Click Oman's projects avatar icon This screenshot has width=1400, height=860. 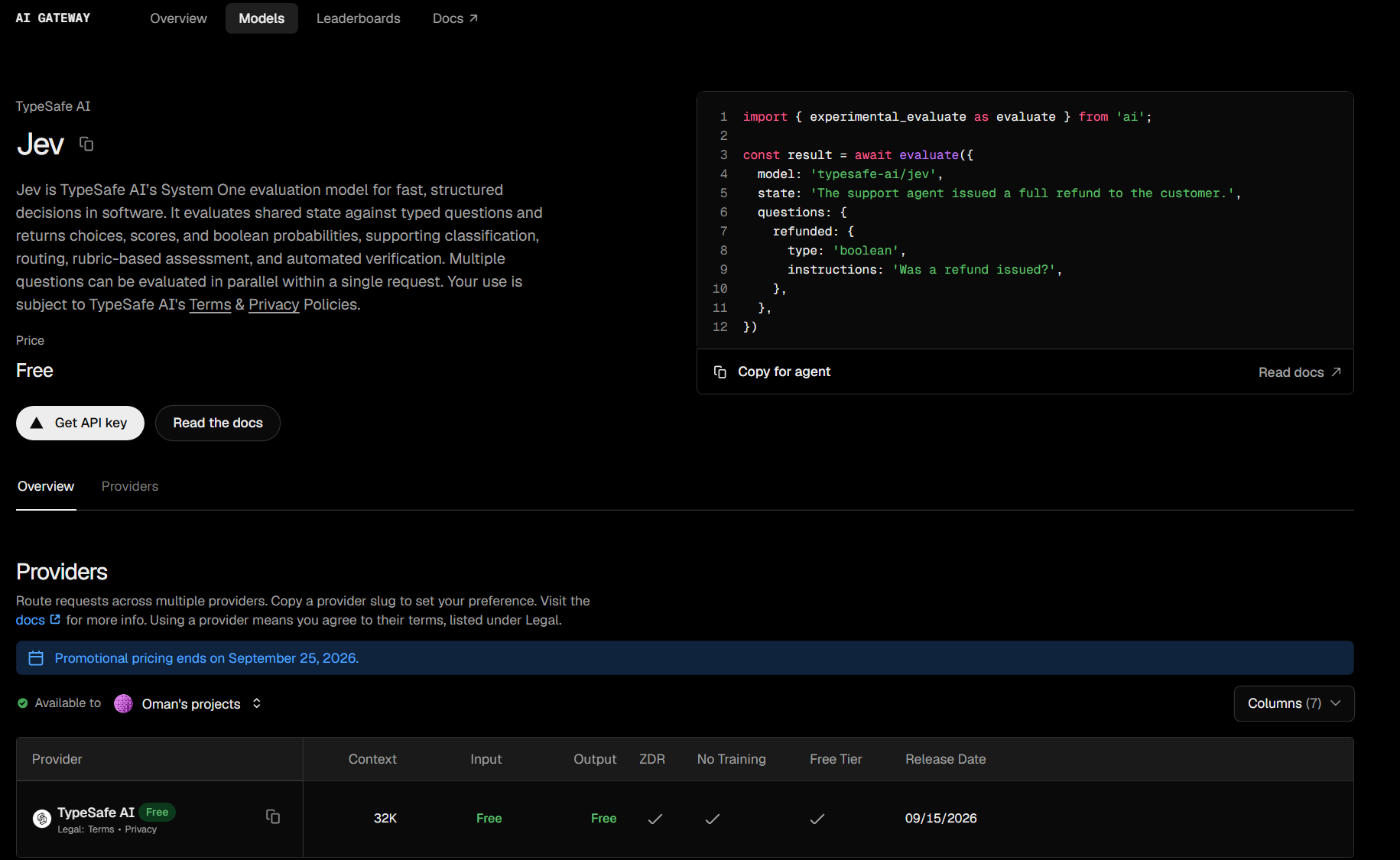tap(123, 703)
